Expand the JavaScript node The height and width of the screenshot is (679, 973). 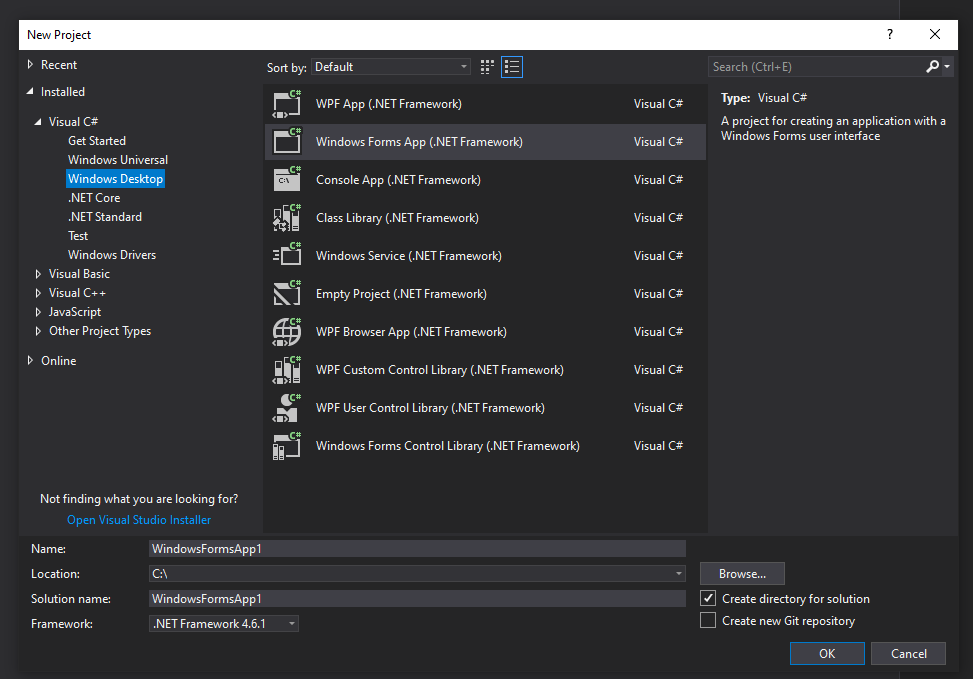38,312
